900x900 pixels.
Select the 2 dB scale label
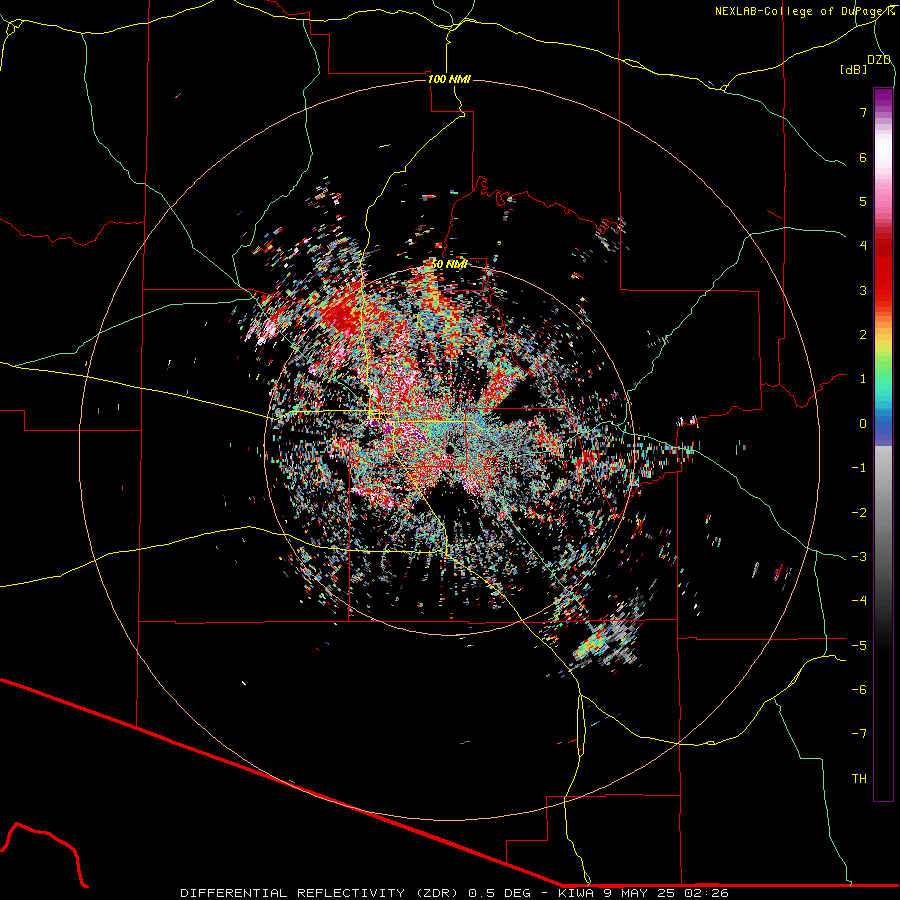[863, 335]
